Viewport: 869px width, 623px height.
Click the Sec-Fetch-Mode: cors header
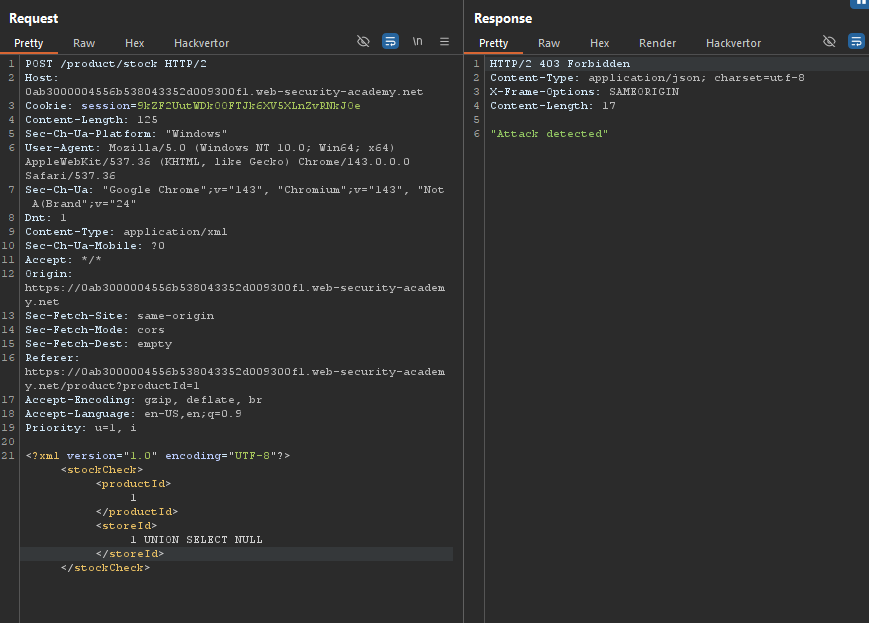(x=95, y=330)
